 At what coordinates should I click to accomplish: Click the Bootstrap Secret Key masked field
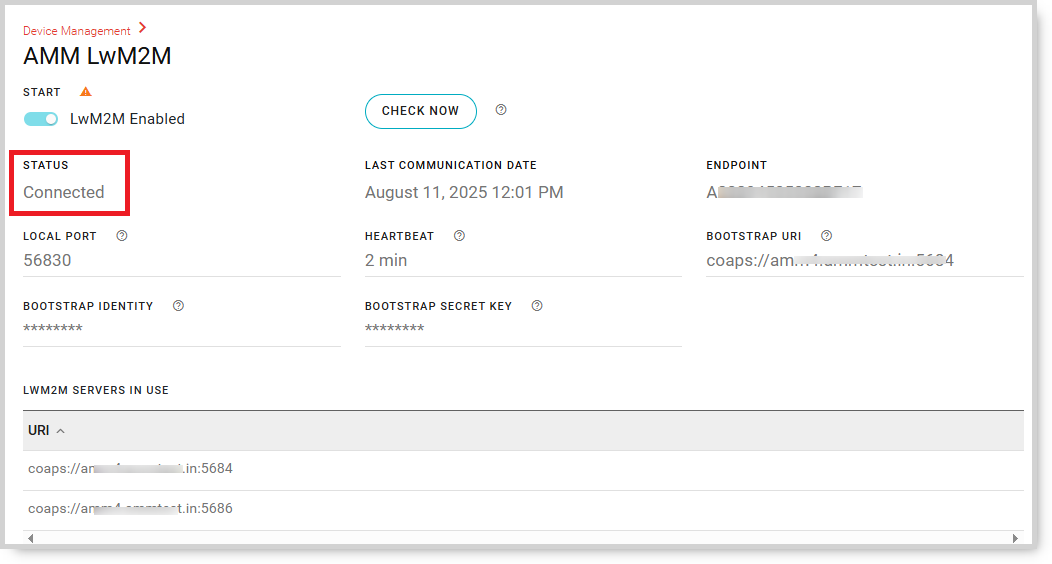(x=522, y=329)
